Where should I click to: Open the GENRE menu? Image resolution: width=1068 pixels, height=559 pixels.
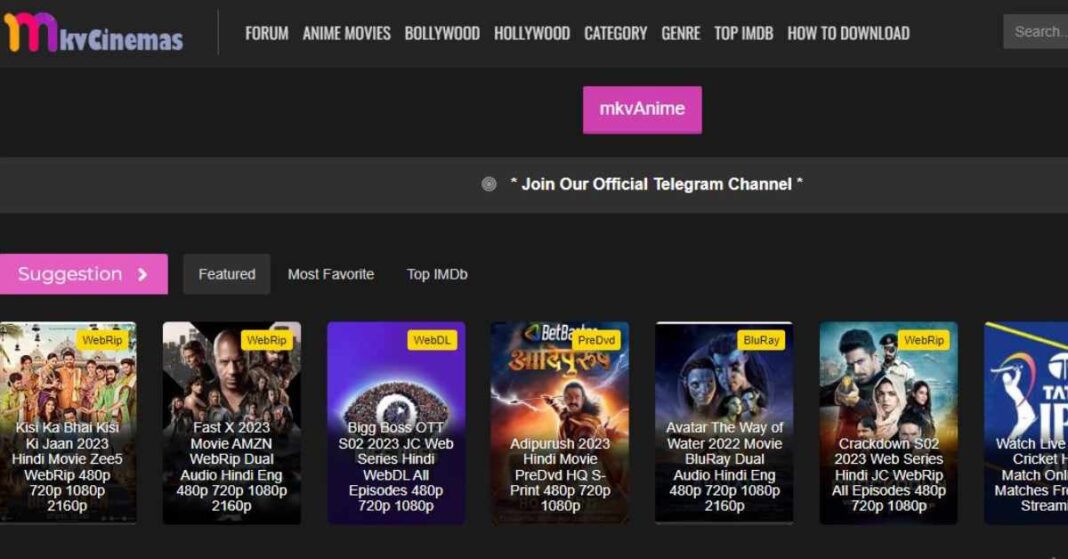coord(680,33)
